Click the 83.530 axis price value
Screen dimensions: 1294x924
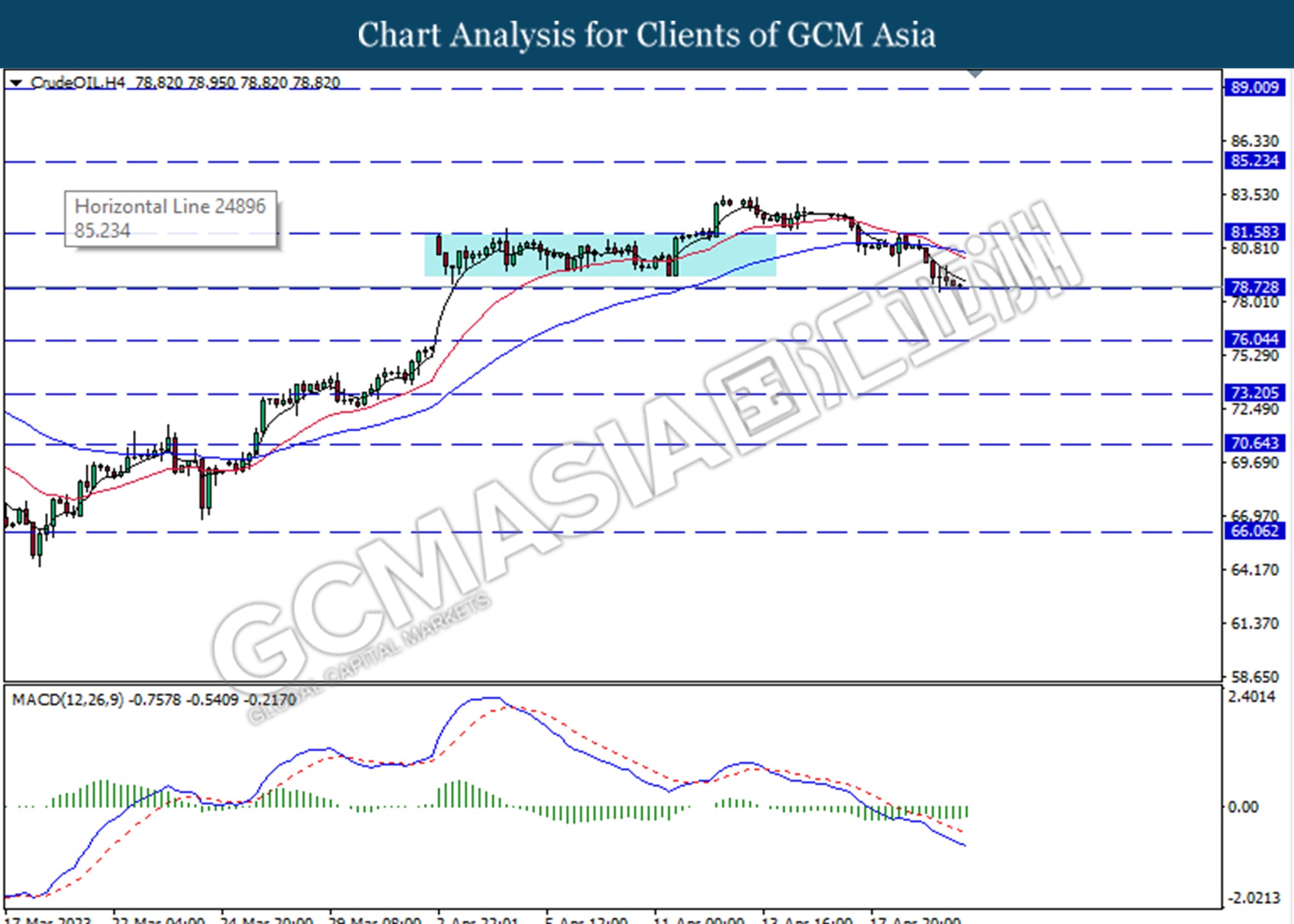click(x=1255, y=195)
